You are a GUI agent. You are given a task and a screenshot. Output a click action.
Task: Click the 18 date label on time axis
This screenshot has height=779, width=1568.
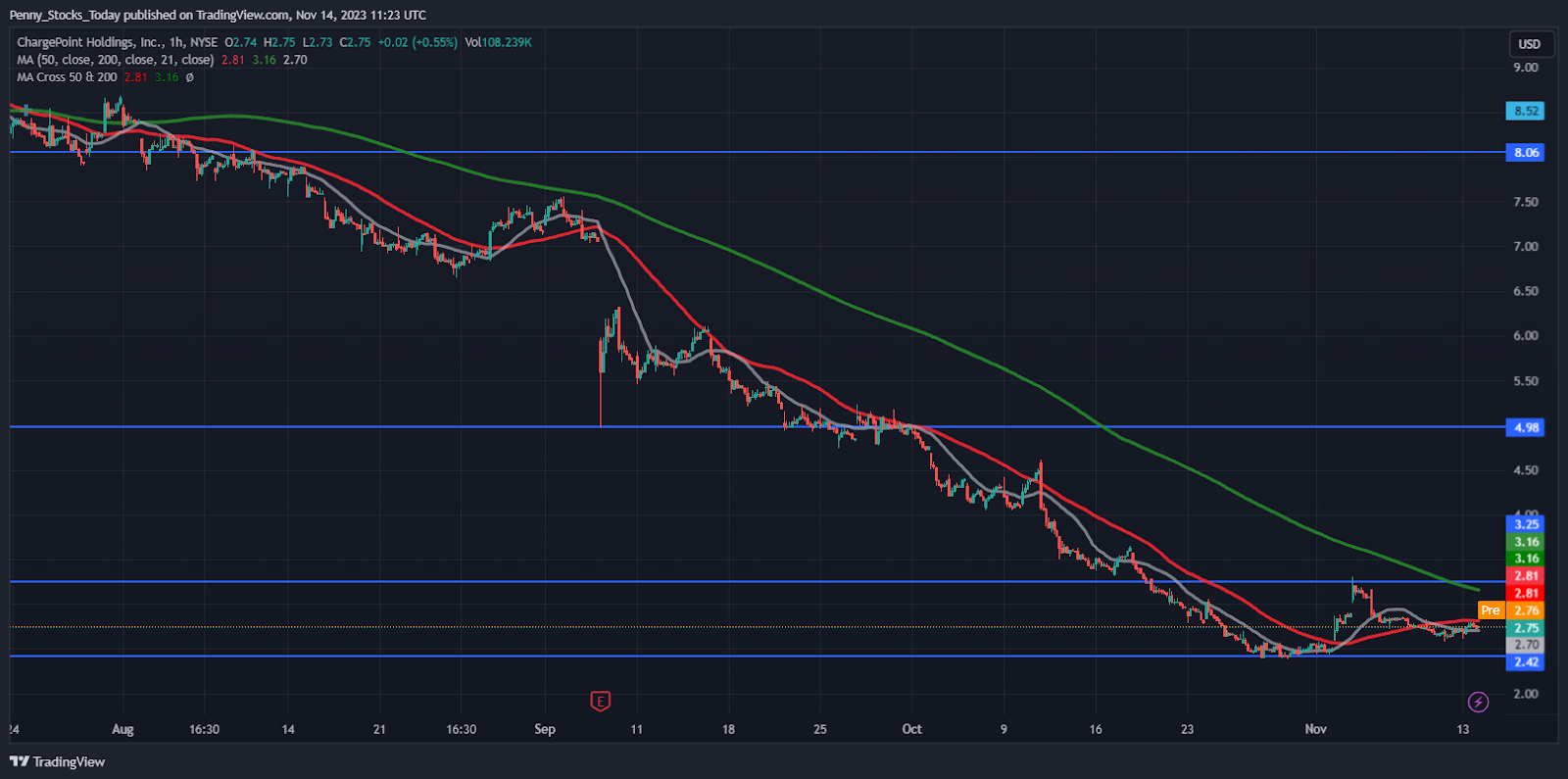click(x=728, y=729)
